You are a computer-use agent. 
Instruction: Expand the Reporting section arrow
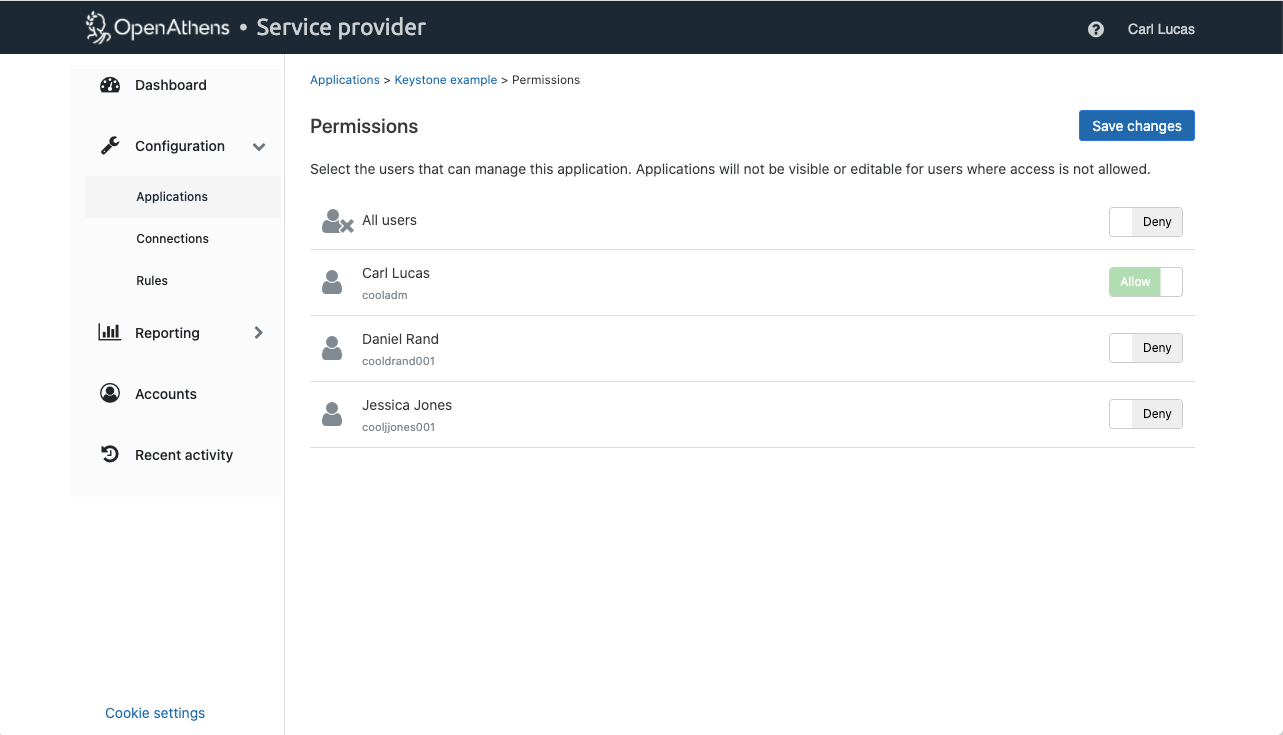coord(259,333)
